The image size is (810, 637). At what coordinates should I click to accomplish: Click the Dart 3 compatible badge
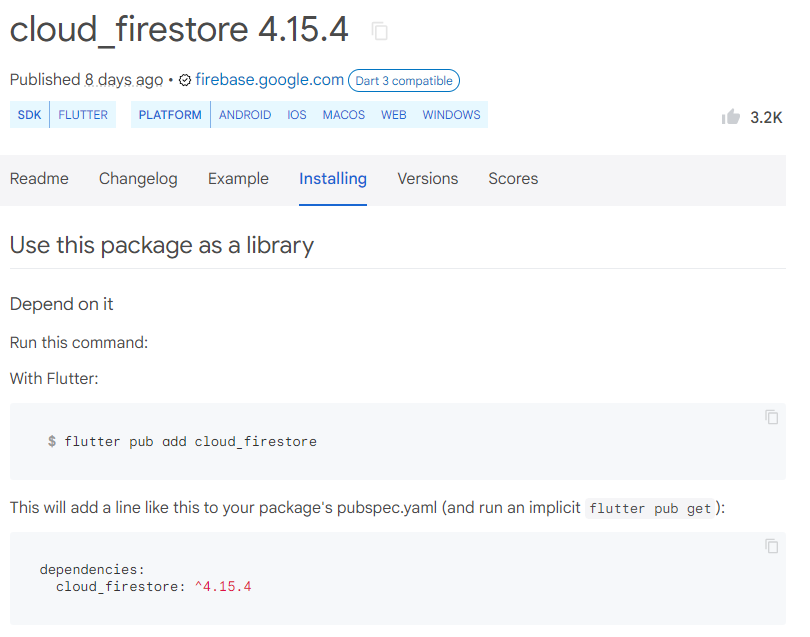403,81
